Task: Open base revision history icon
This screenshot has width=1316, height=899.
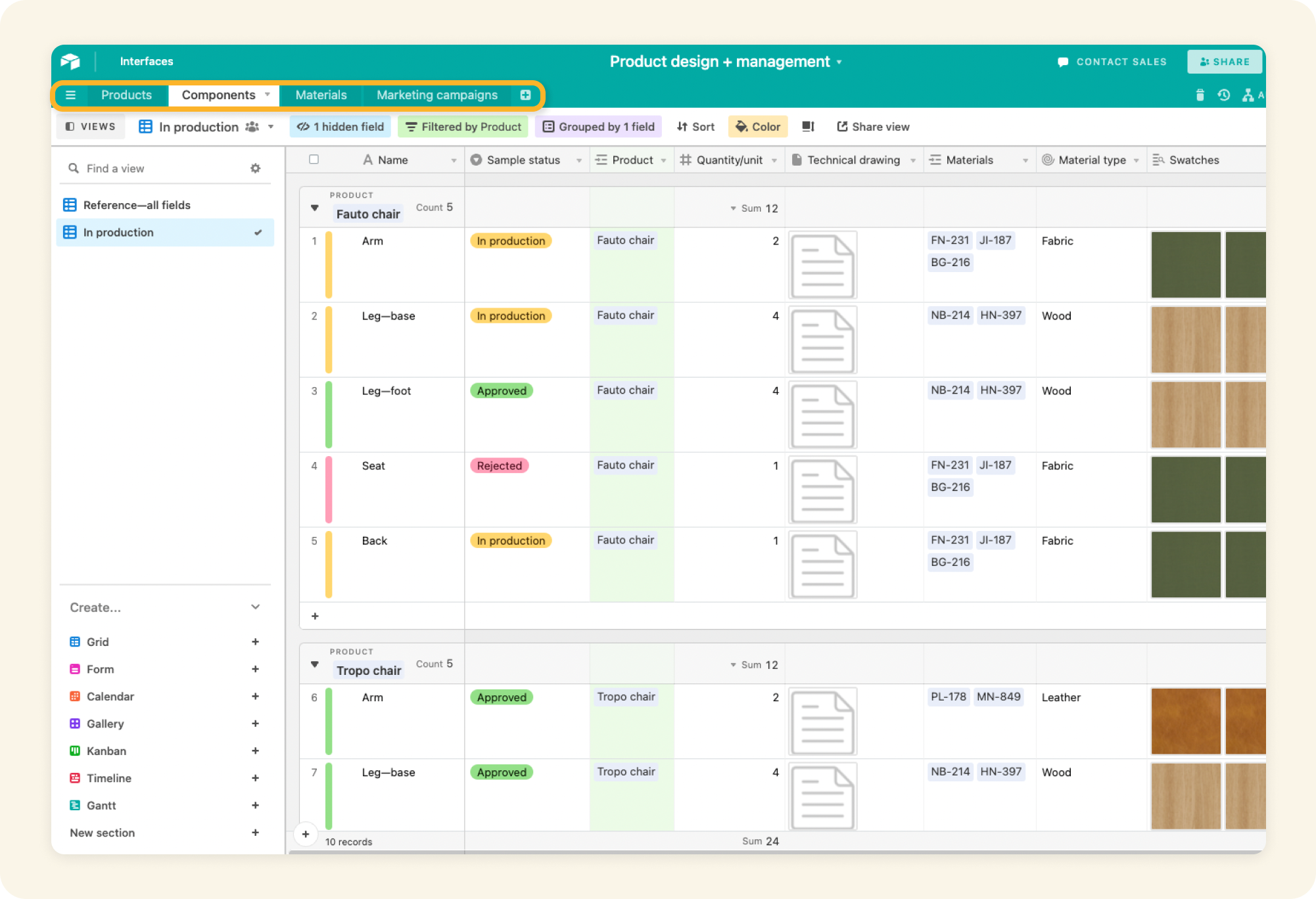Action: [x=1223, y=95]
